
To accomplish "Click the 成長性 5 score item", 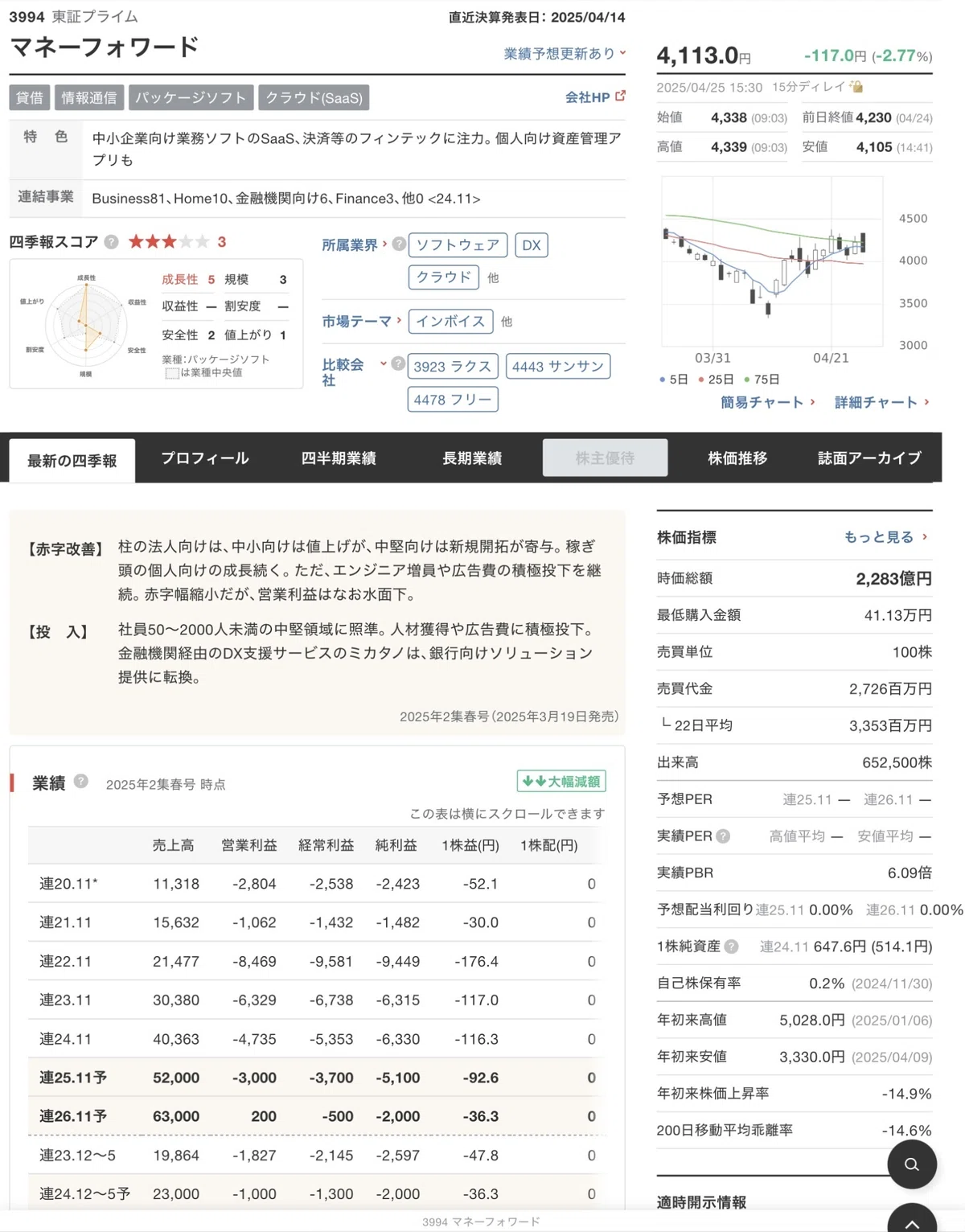I will coord(188,279).
